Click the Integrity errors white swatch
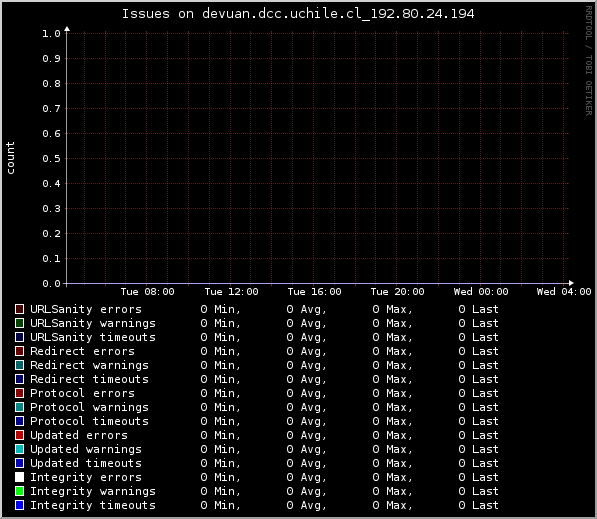Viewport: 597px width, 519px height. click(x=19, y=477)
